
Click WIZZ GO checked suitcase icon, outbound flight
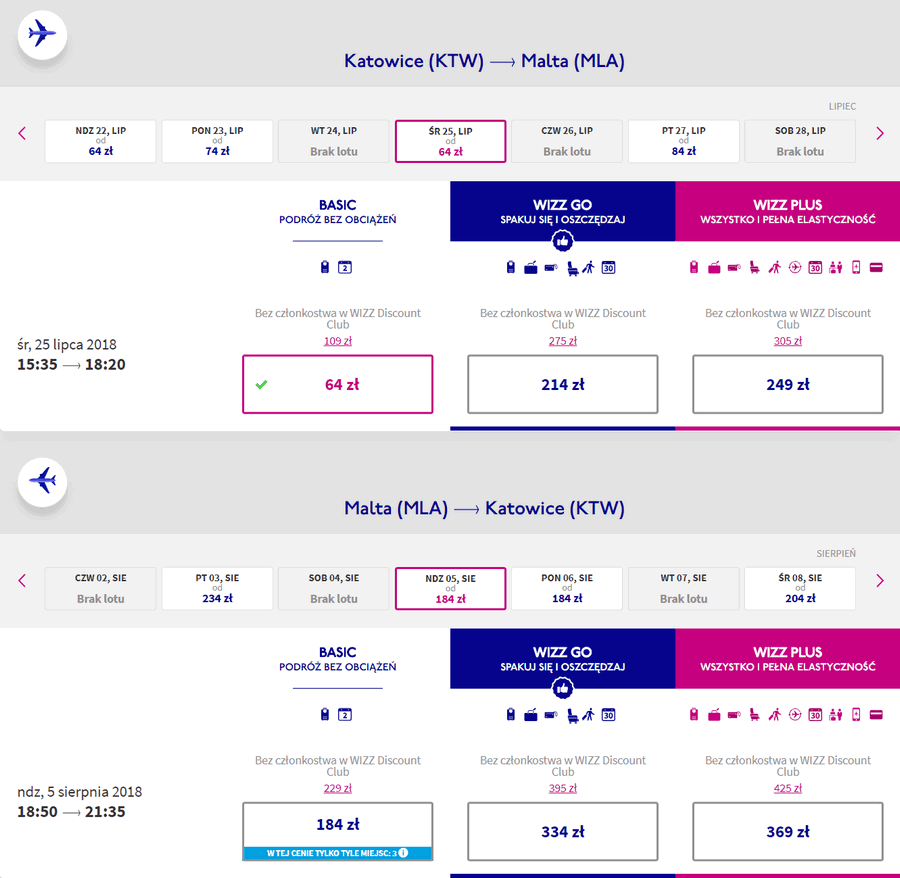click(x=531, y=267)
